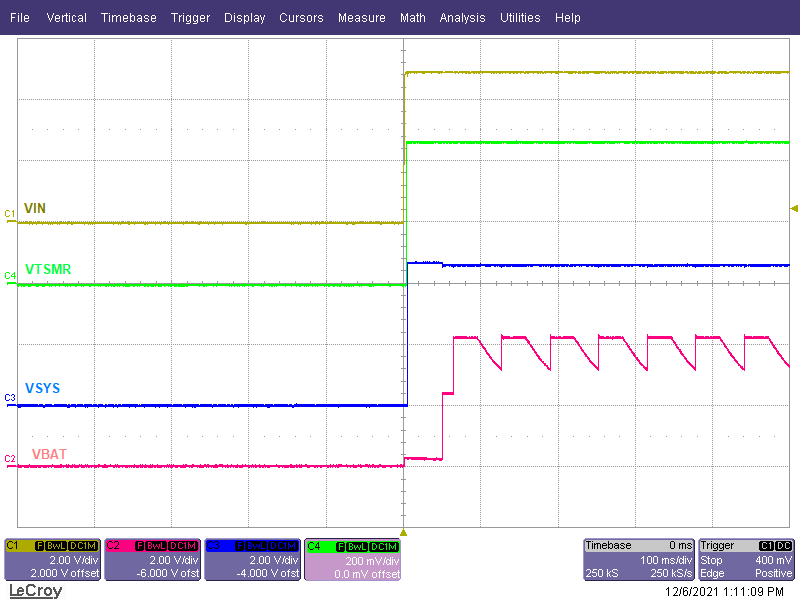Screen dimensions: 800x600
Task: Open the Measure menu
Action: (362, 17)
